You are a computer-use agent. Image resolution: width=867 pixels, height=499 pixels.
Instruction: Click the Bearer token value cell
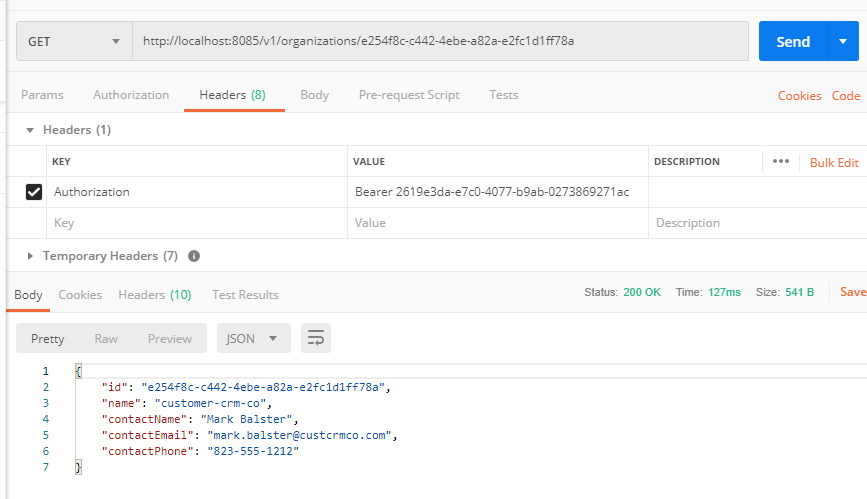click(498, 192)
